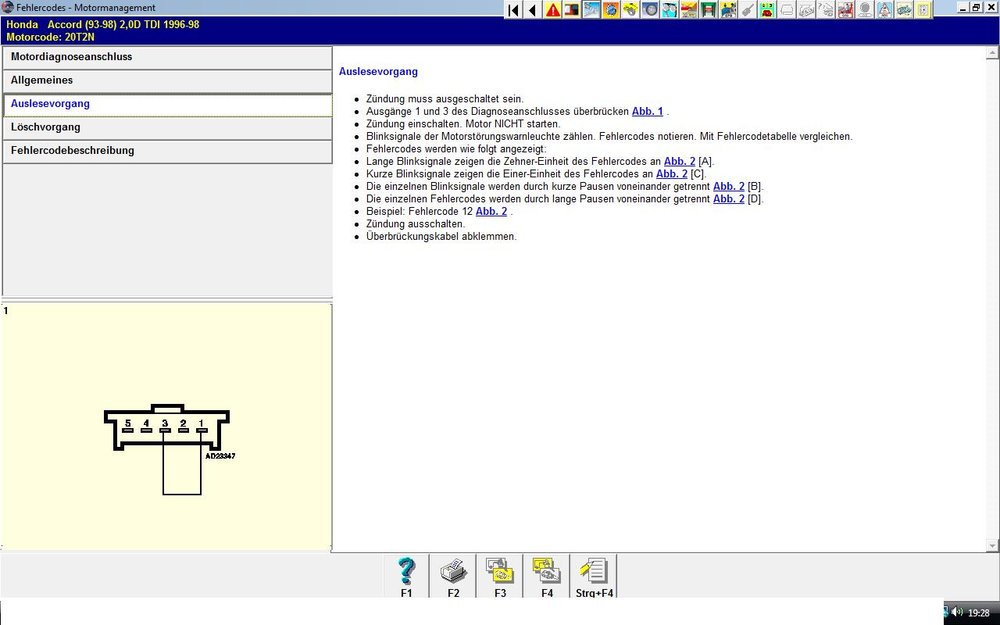Click the key toolbar icon
The image size is (1000, 625).
tap(747, 10)
